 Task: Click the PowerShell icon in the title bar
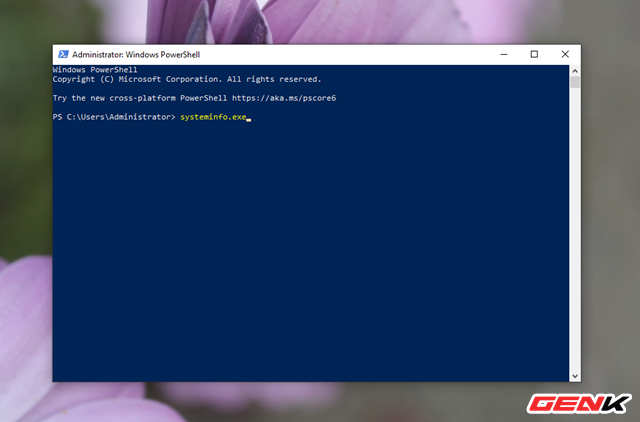pyautogui.click(x=63, y=54)
